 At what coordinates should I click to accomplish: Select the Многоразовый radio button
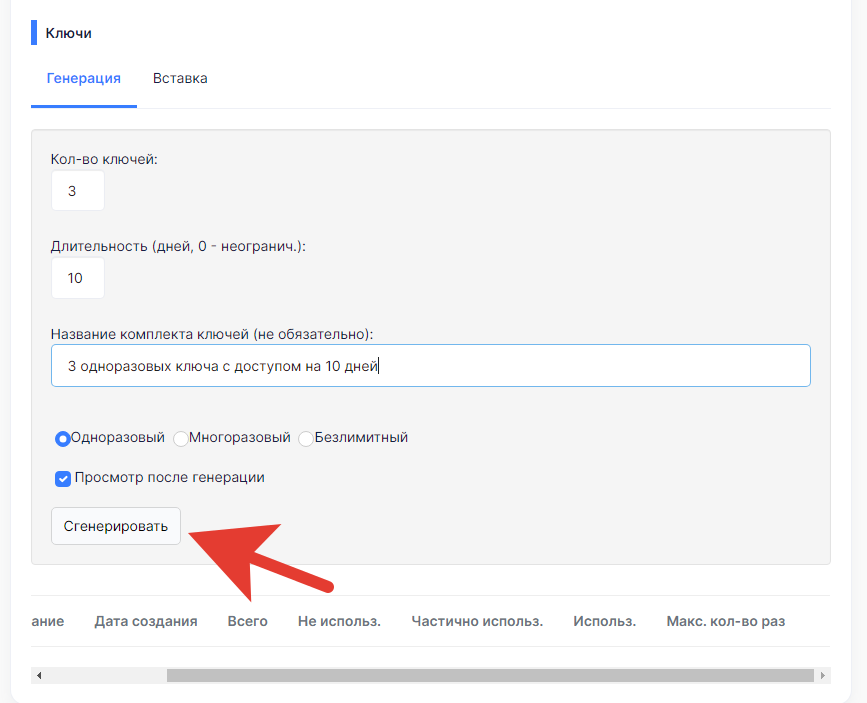click(x=181, y=439)
